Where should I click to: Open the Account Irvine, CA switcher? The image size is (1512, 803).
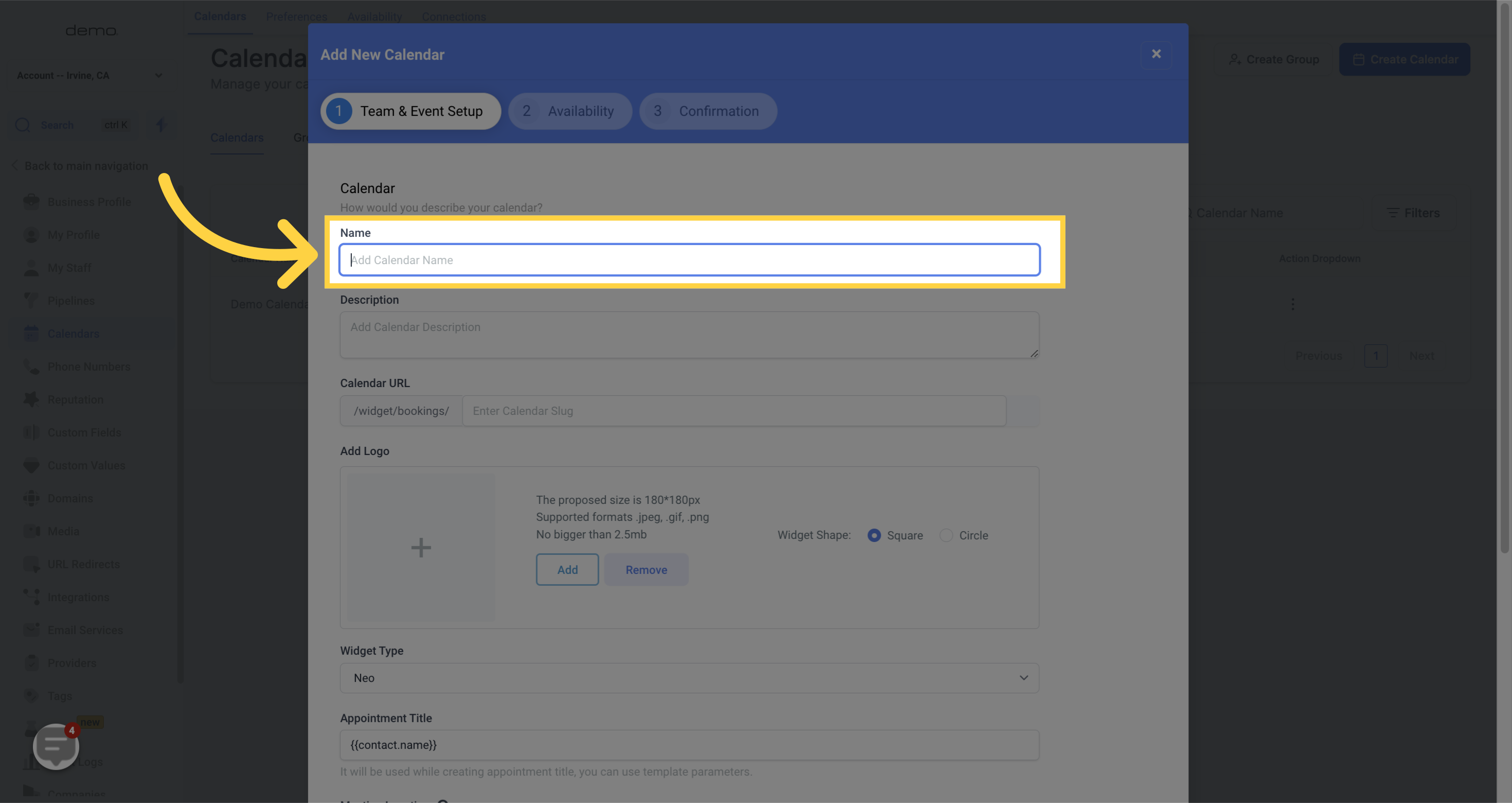pos(88,75)
